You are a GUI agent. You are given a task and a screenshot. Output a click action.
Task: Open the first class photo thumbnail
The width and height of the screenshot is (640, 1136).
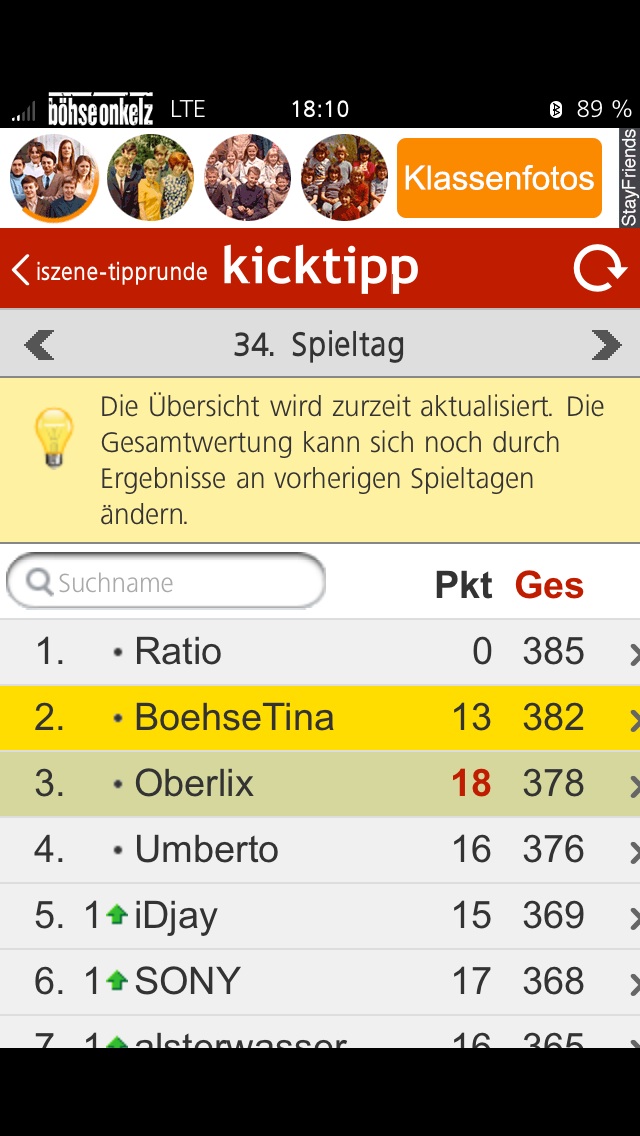click(54, 178)
